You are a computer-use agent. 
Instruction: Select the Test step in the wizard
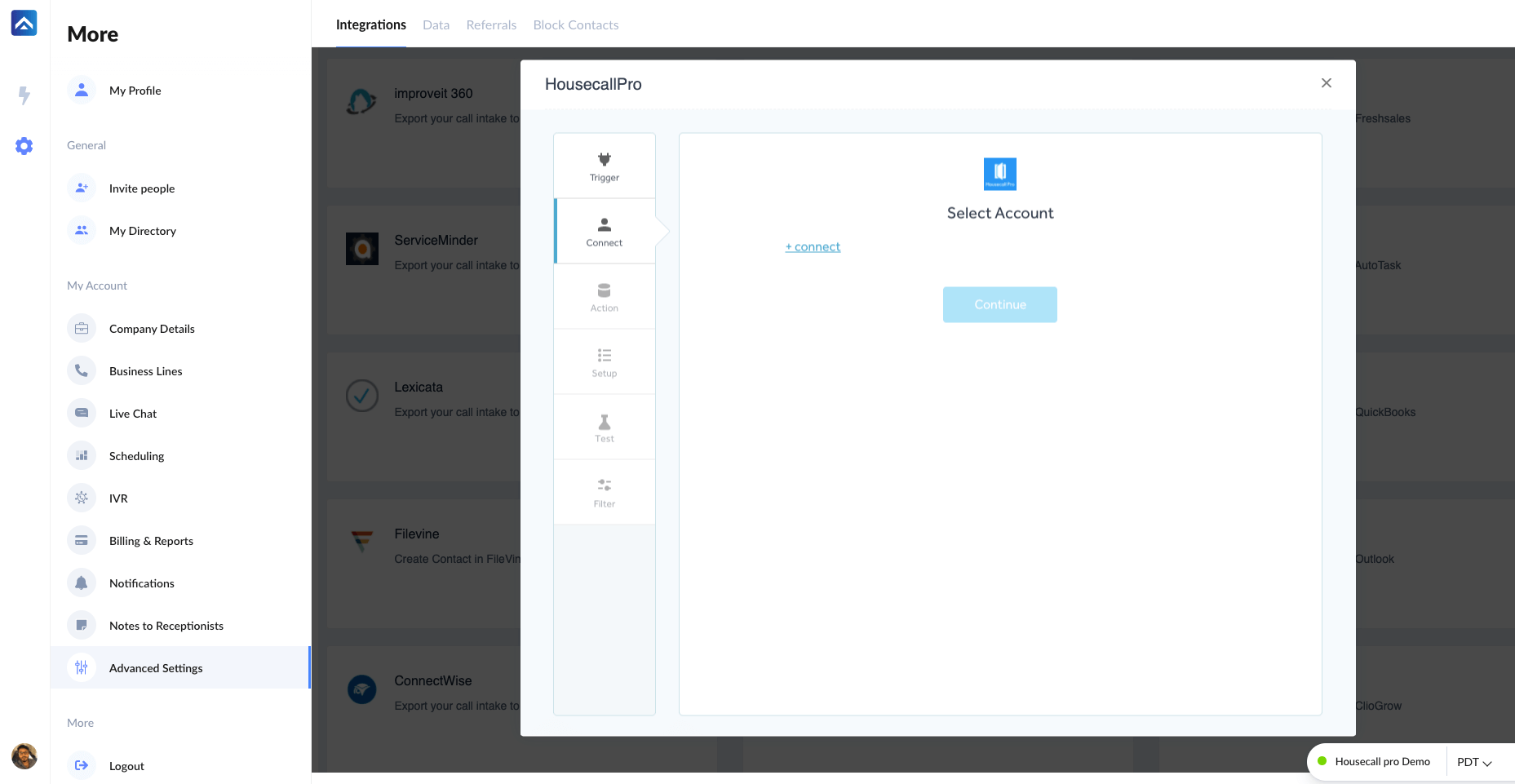[x=605, y=427]
